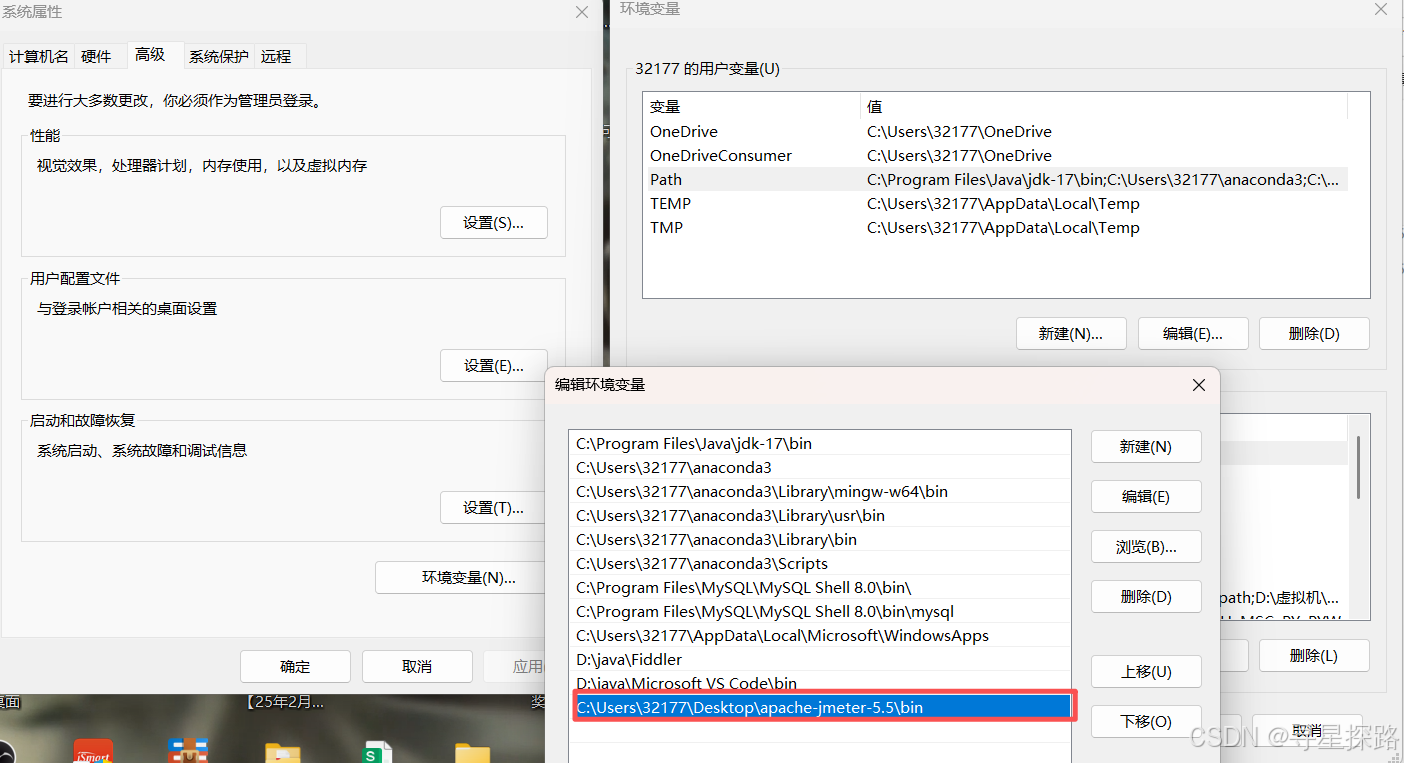The width and height of the screenshot is (1404, 763).
Task: Open performance 设置(S)... button
Action: (494, 223)
